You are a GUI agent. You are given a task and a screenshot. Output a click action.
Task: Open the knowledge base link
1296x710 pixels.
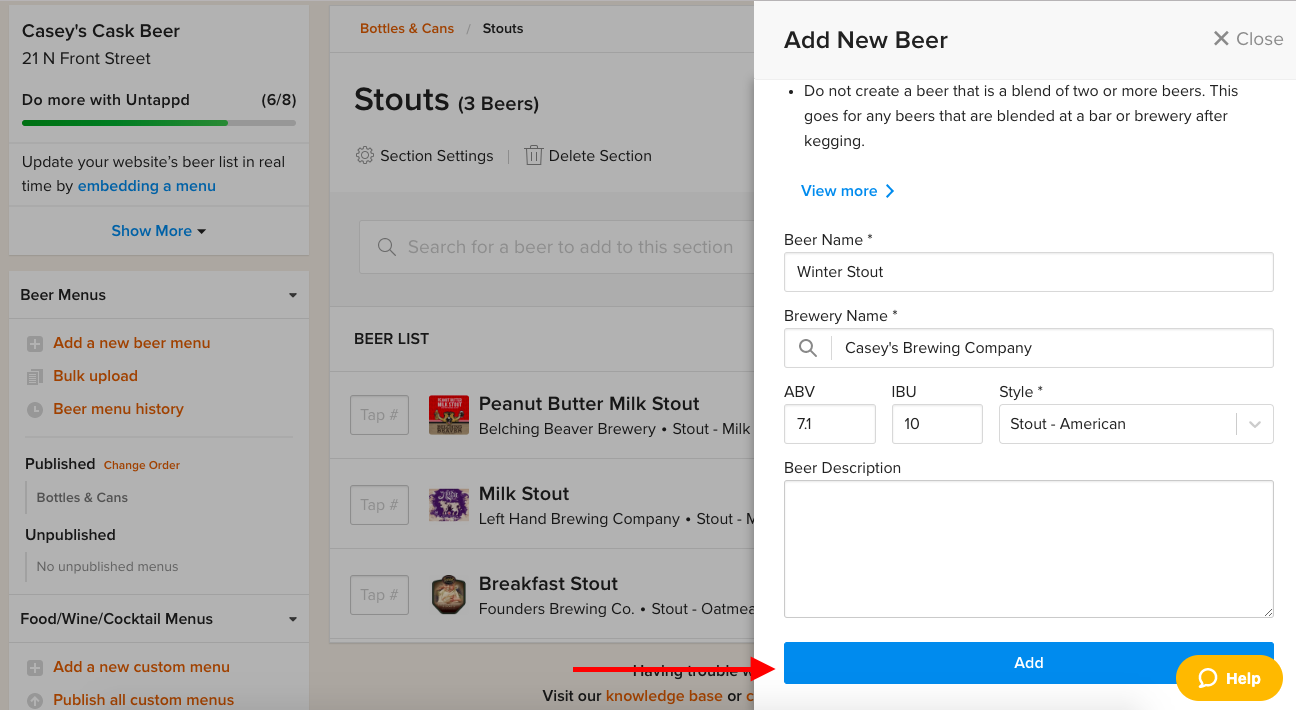[x=664, y=696]
